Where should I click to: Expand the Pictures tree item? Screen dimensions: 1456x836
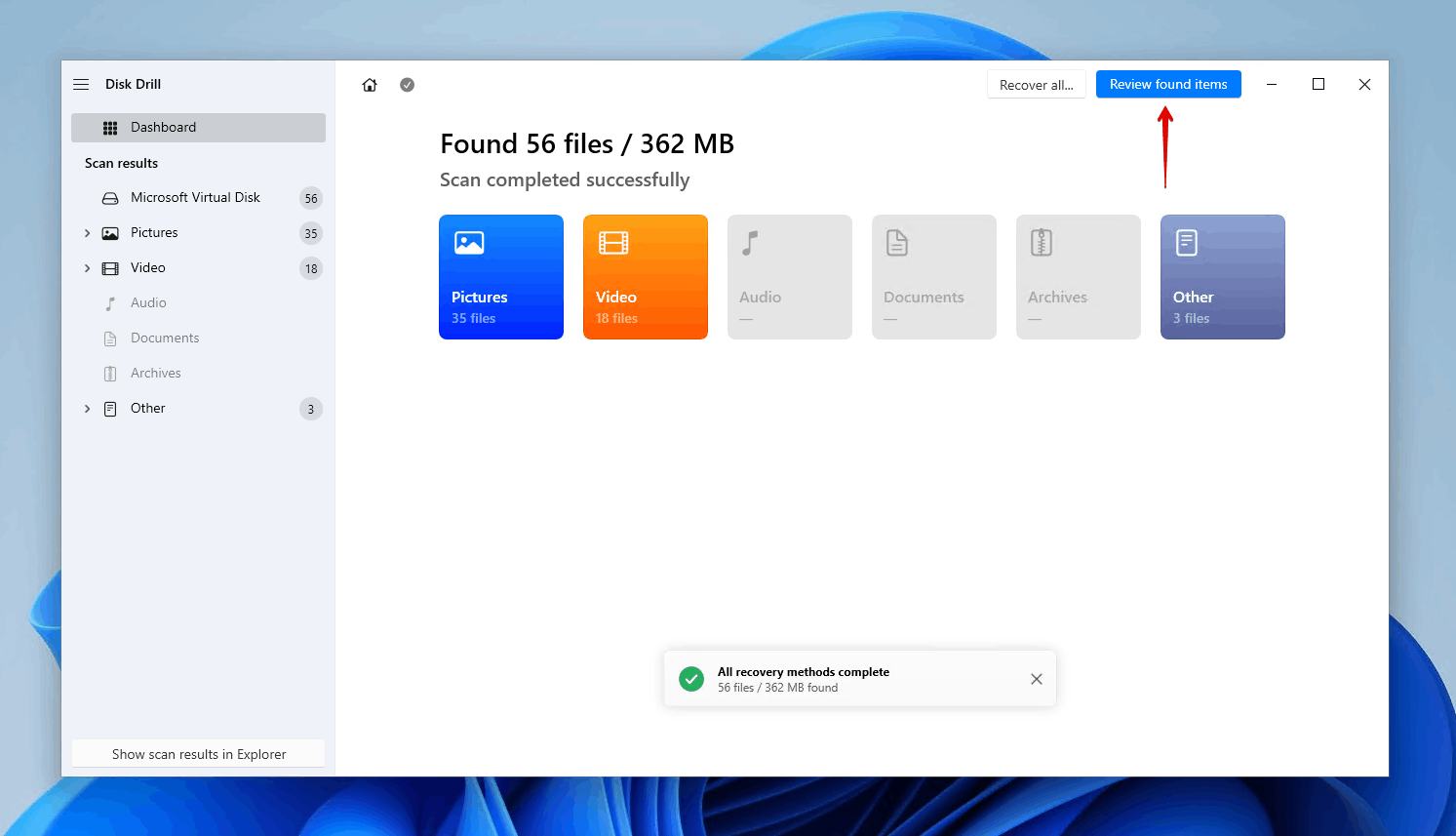[87, 233]
